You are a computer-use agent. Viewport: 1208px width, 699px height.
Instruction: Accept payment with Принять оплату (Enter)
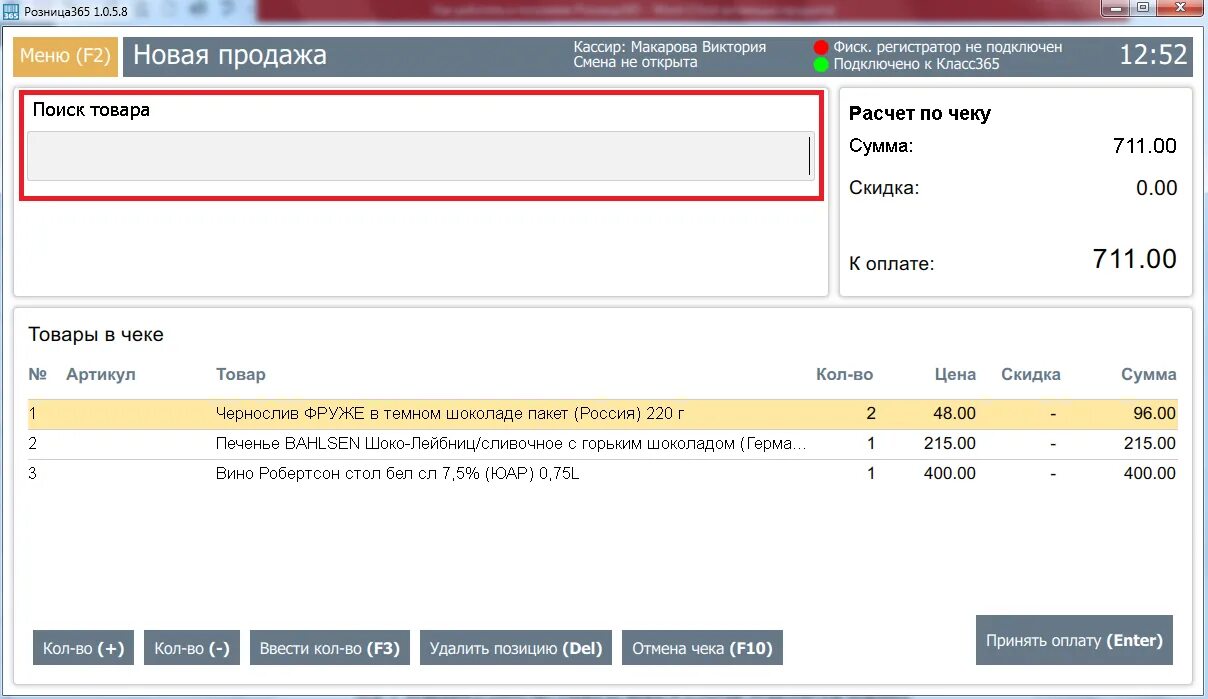[1074, 640]
